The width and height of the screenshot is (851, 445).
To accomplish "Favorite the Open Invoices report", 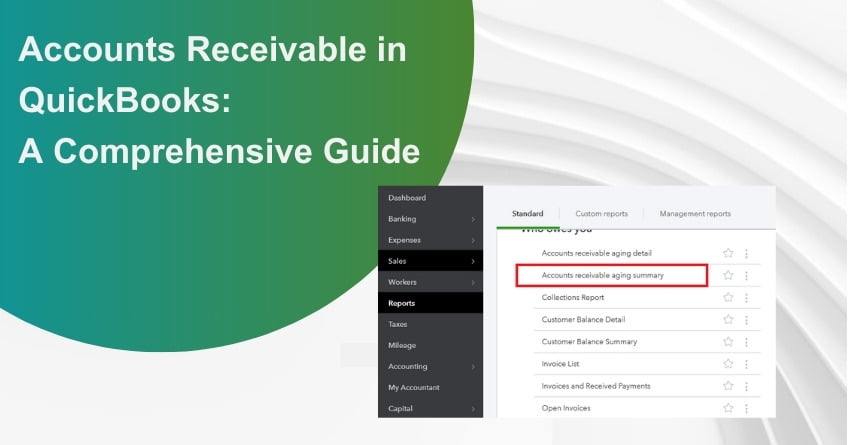I will (x=728, y=408).
